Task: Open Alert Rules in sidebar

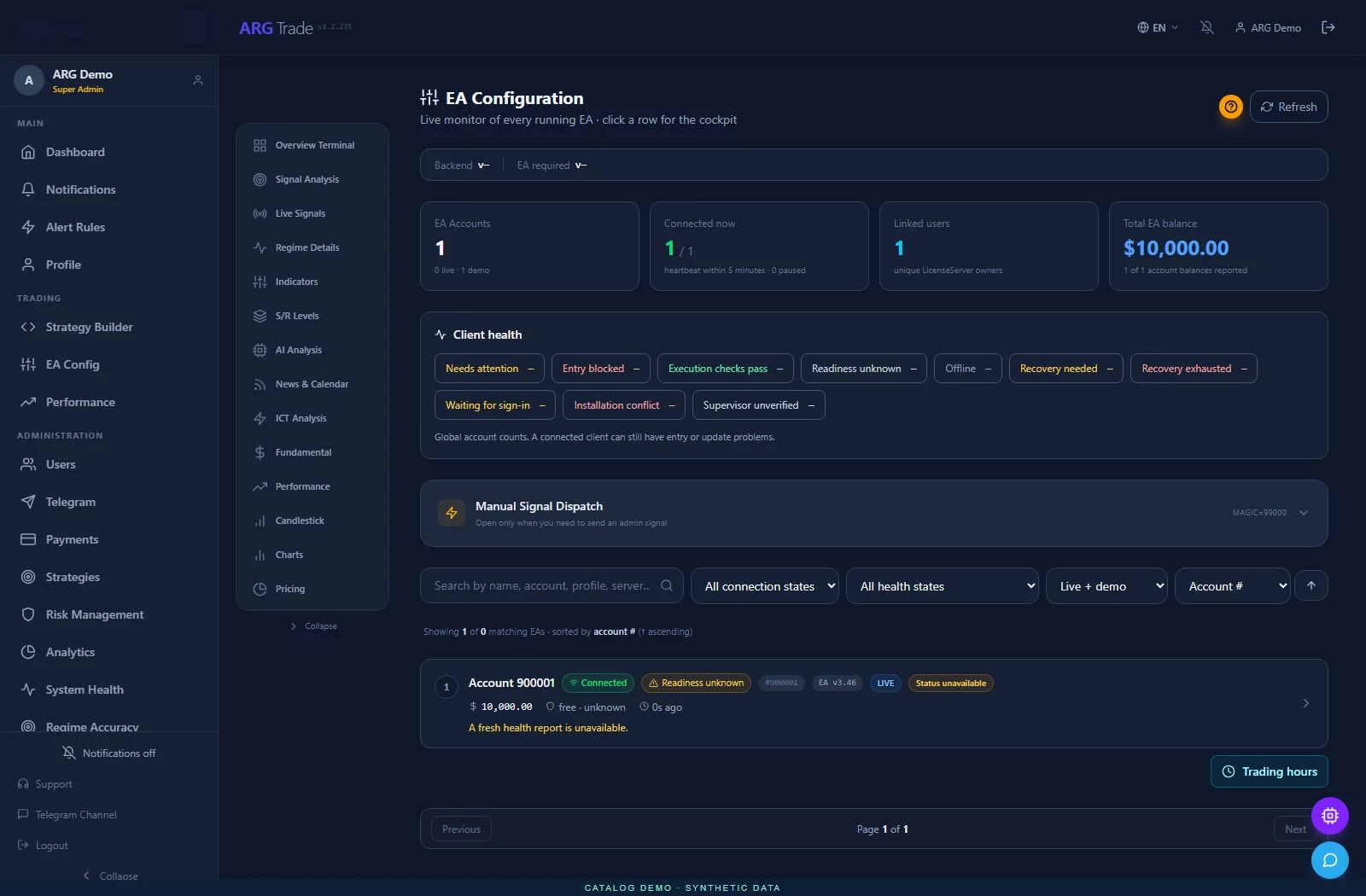Action: 108,227
